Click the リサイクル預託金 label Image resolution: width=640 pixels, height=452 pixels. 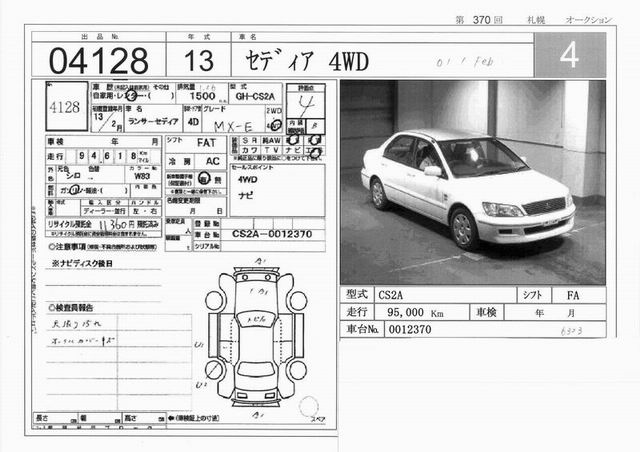[x=70, y=225]
